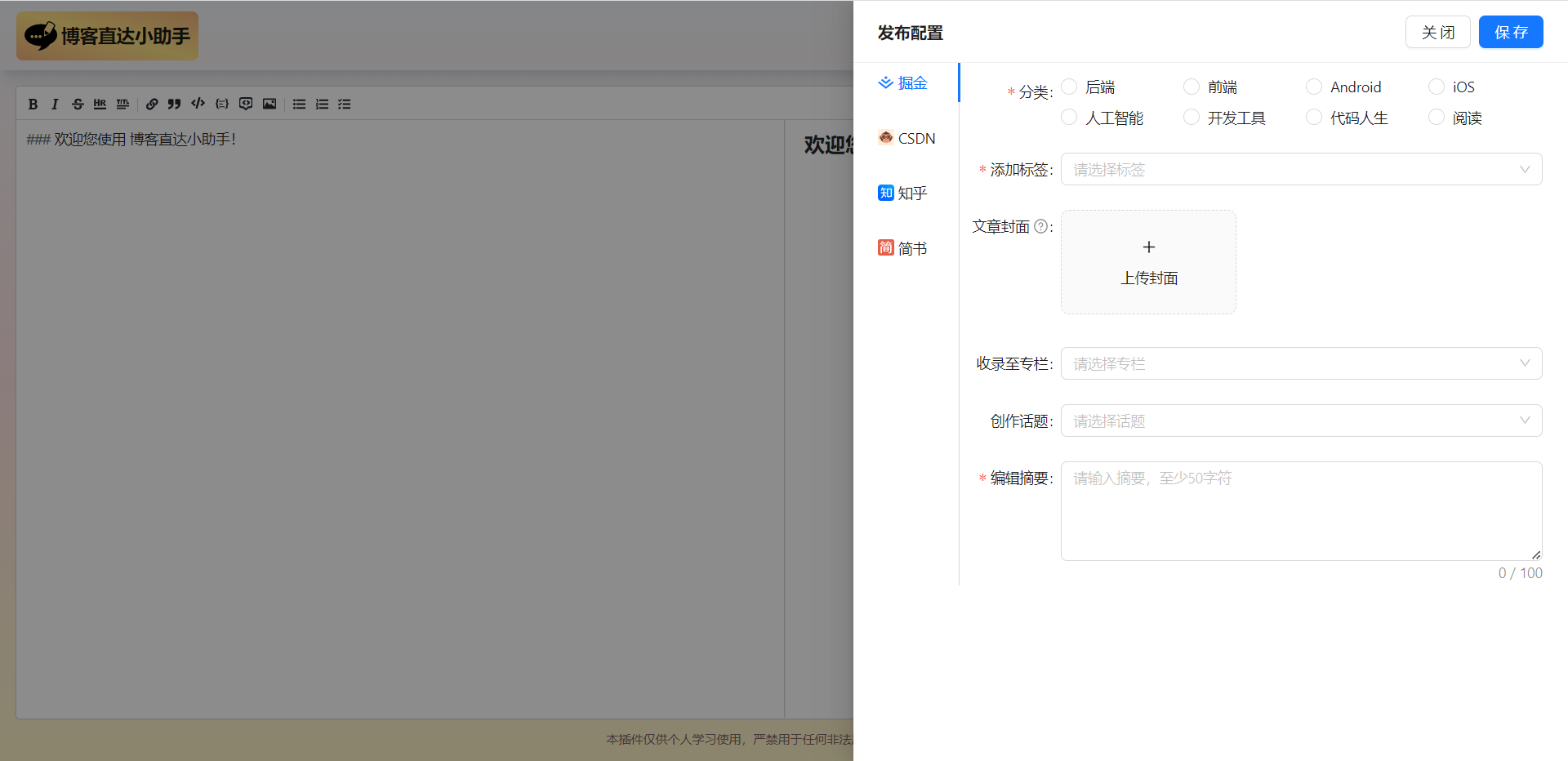Choose the Android category

pos(1314,87)
